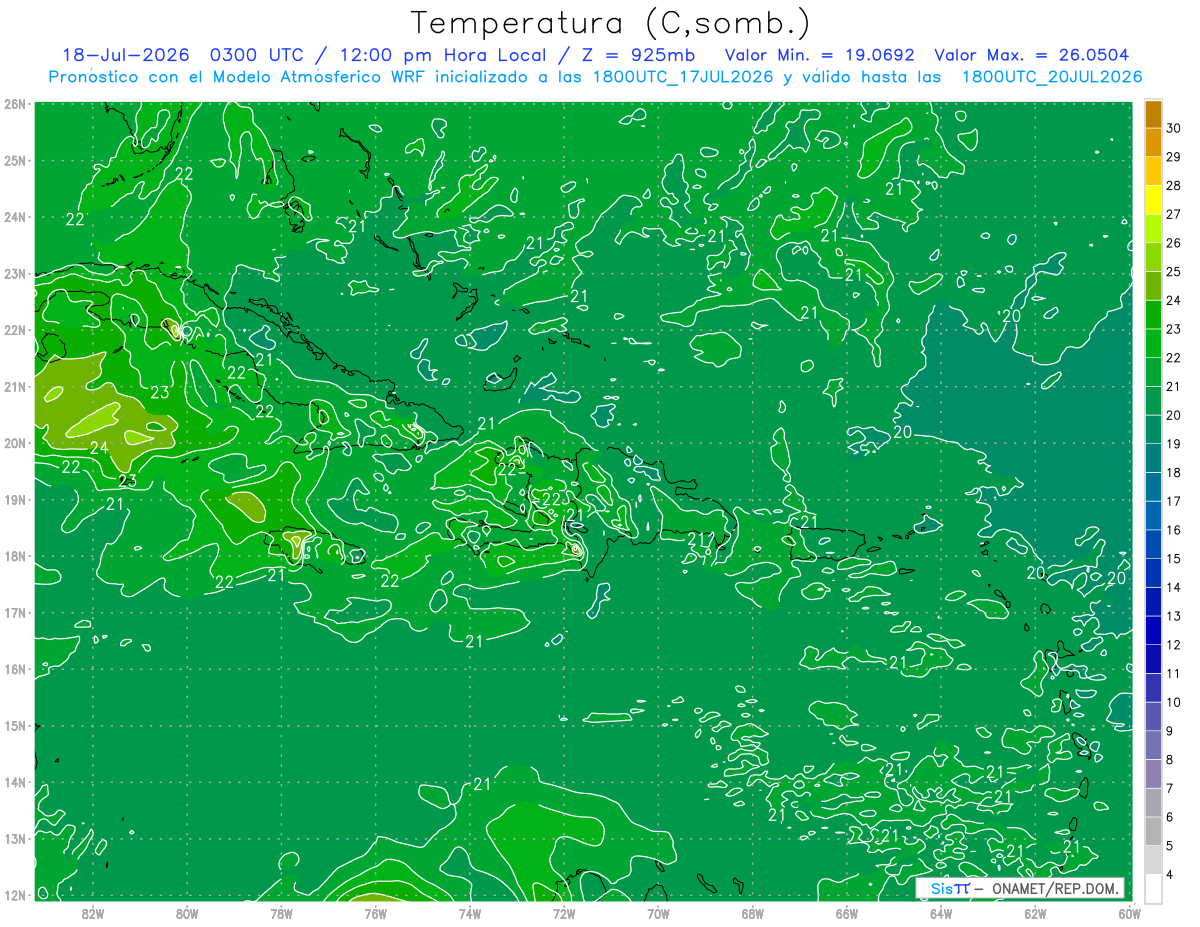Click latitude axis label "19N"

click(x=15, y=500)
